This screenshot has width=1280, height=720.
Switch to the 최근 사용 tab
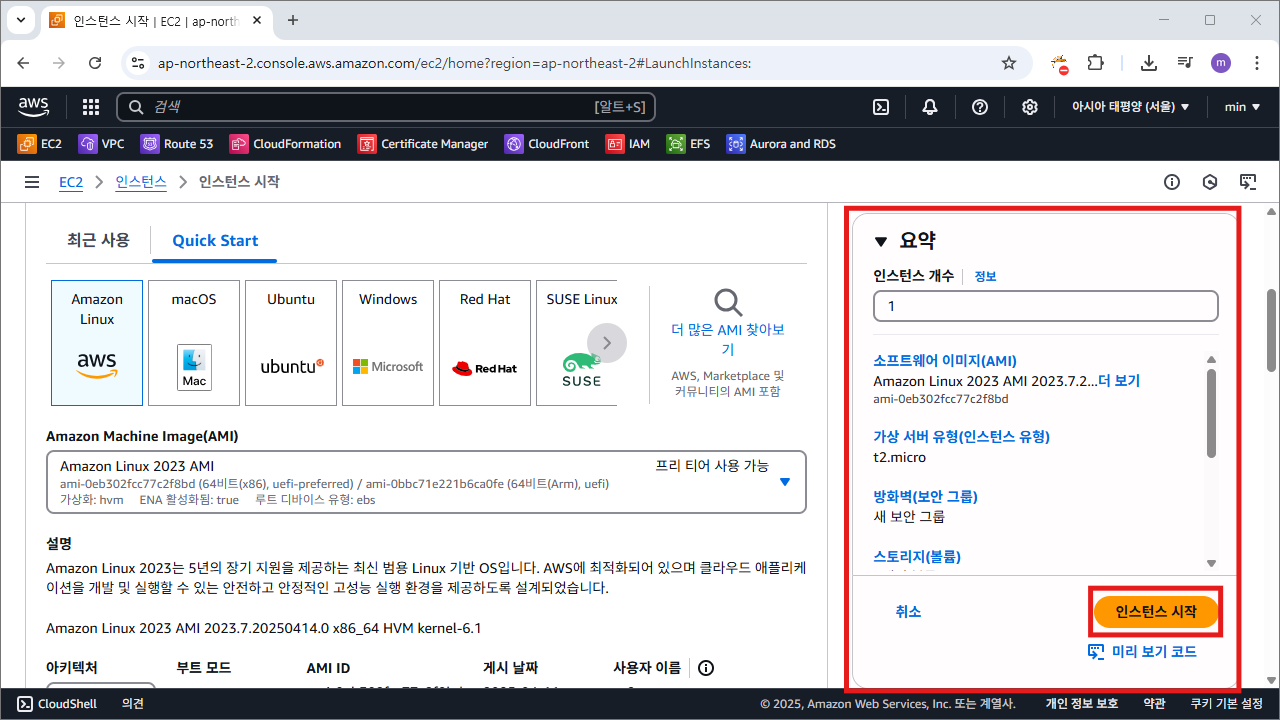click(x=98, y=240)
